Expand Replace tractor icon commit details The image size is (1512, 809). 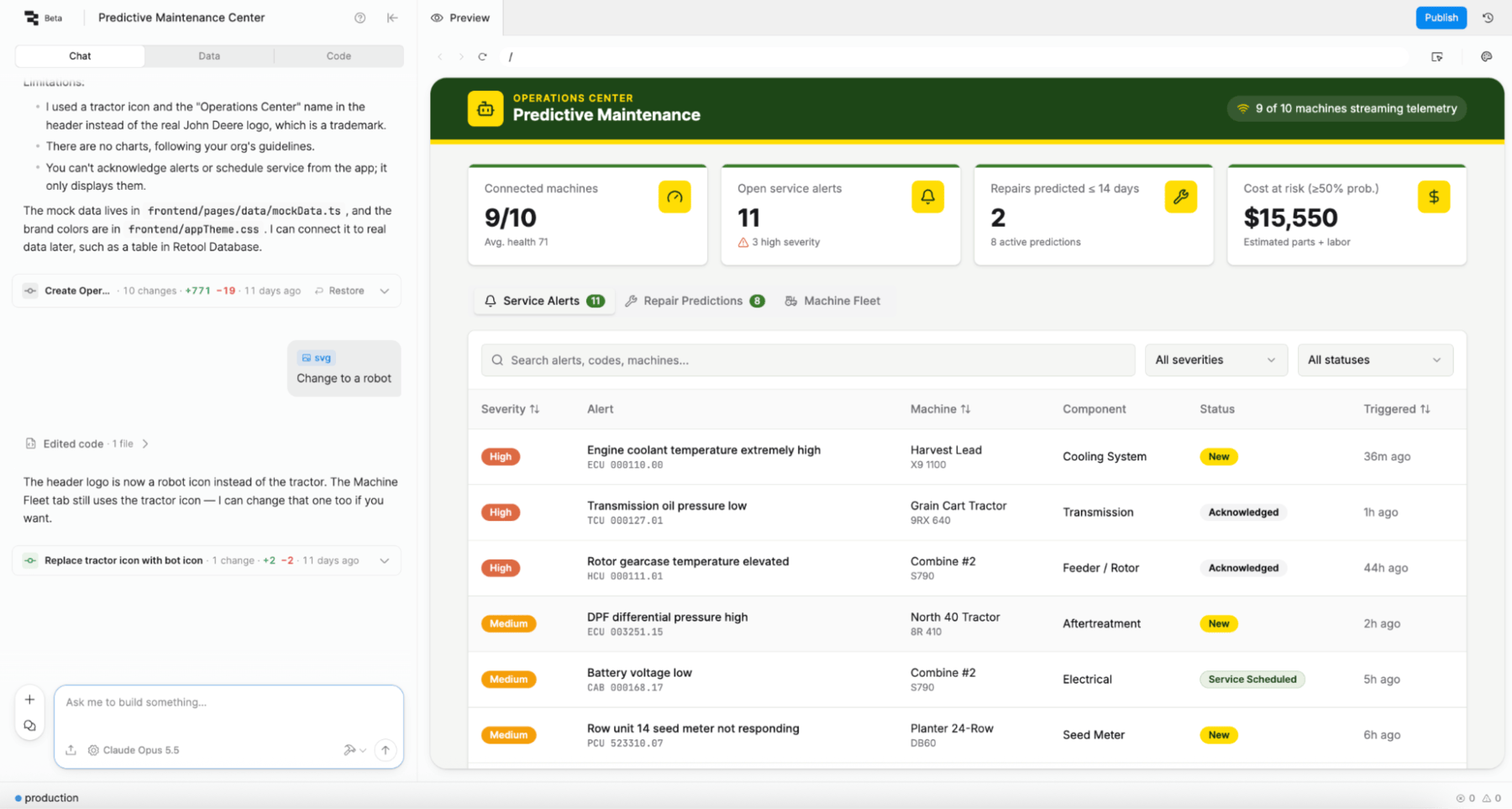click(385, 560)
